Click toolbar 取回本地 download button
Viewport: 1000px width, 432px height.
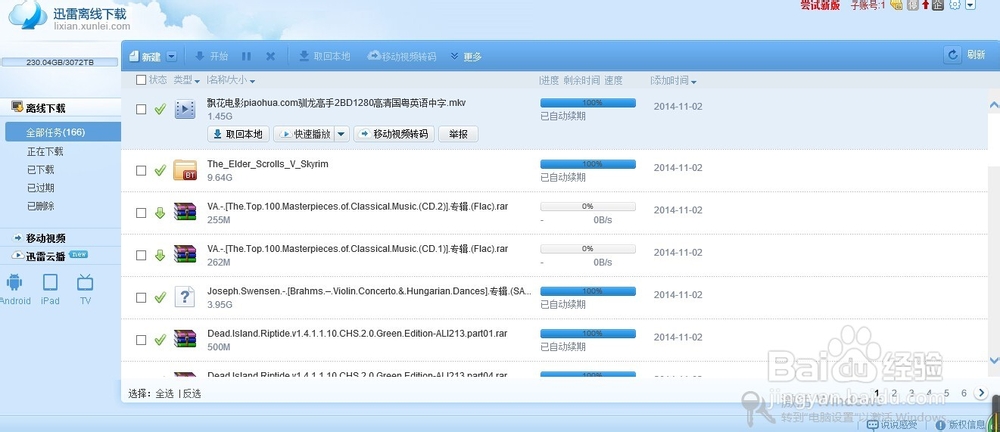(x=325, y=56)
